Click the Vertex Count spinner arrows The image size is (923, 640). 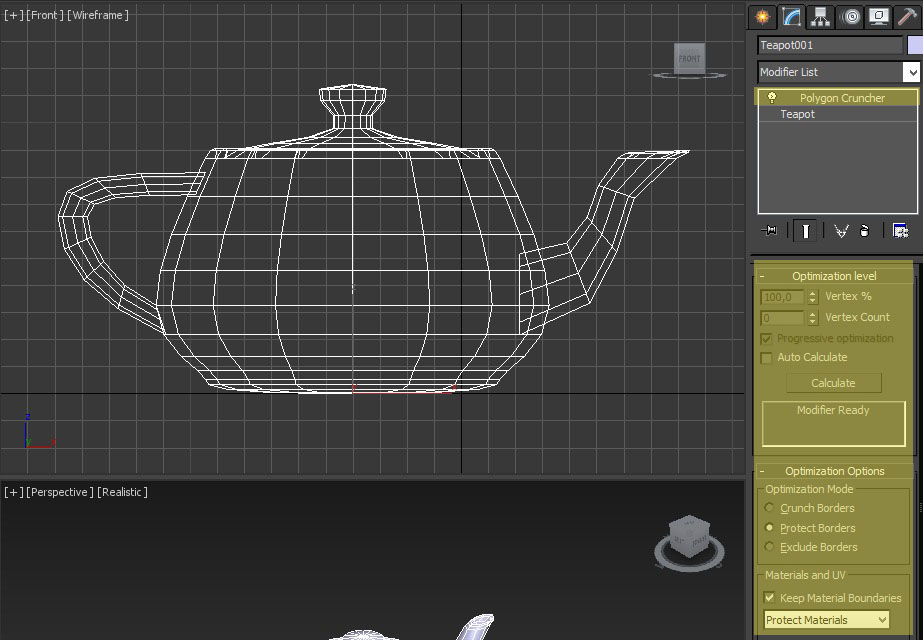tap(812, 319)
